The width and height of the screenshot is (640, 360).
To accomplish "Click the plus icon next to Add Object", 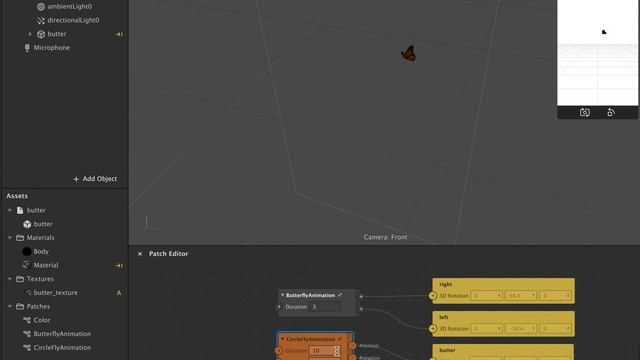I will pos(76,179).
